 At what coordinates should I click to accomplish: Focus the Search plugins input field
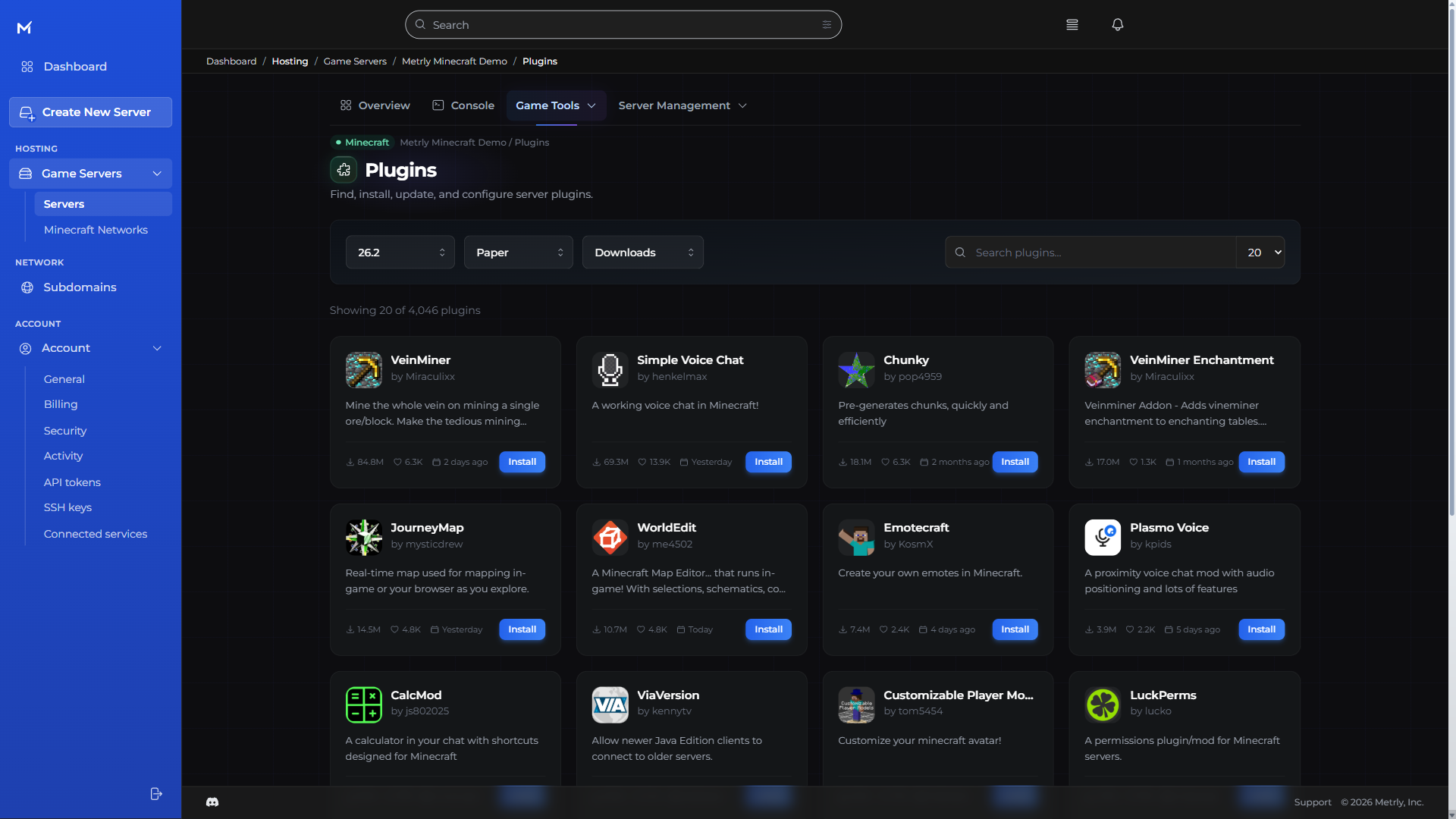tap(1090, 253)
